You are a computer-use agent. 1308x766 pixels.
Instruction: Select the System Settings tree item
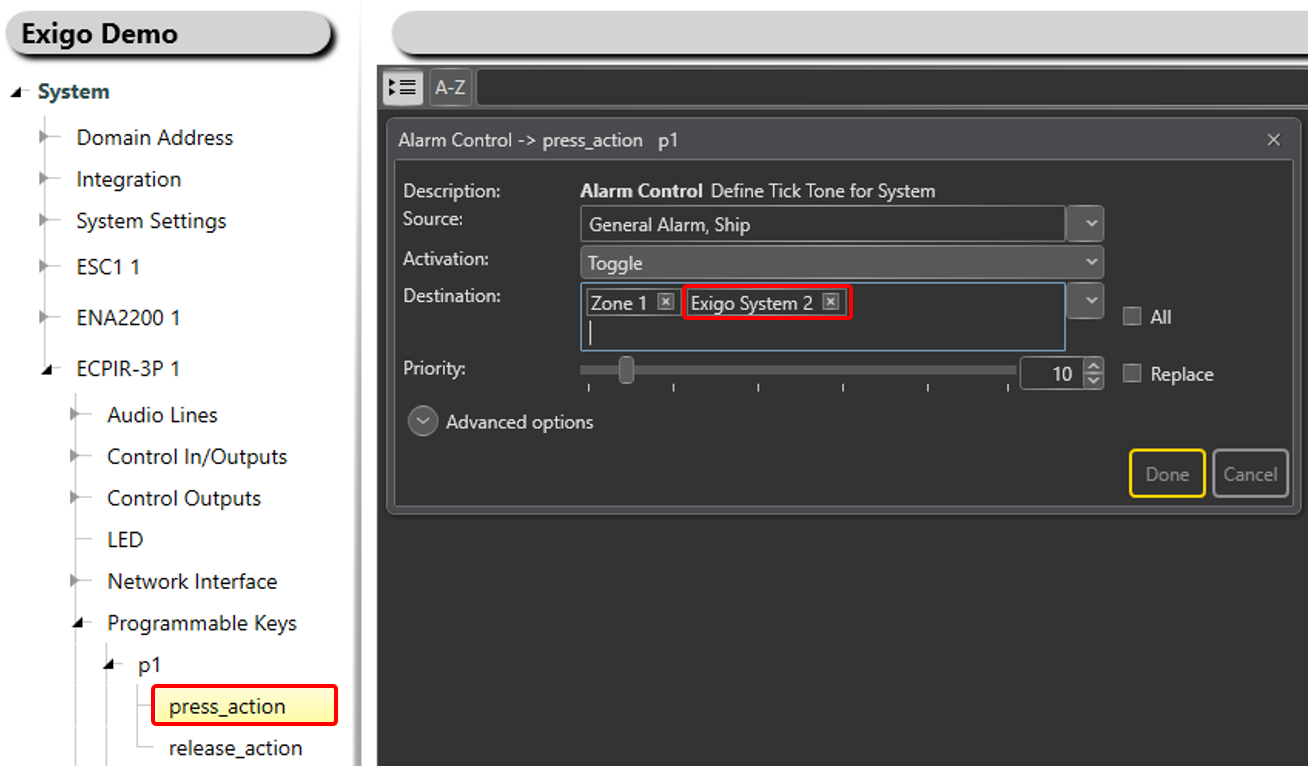click(x=151, y=221)
